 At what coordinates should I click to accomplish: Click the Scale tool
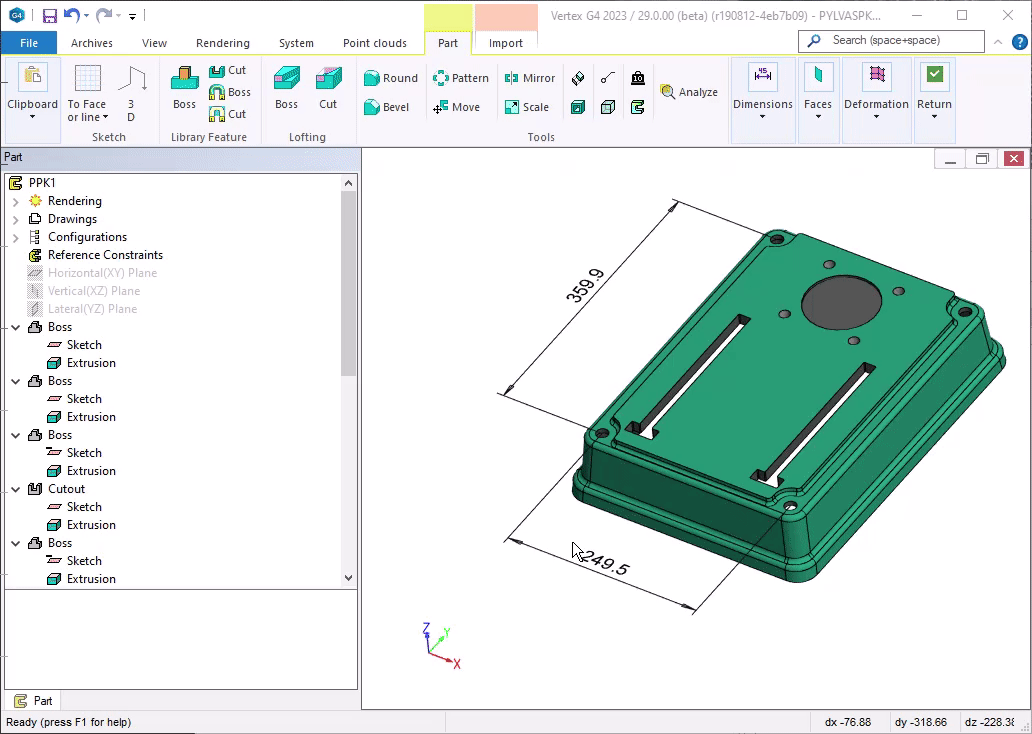[x=526, y=107]
